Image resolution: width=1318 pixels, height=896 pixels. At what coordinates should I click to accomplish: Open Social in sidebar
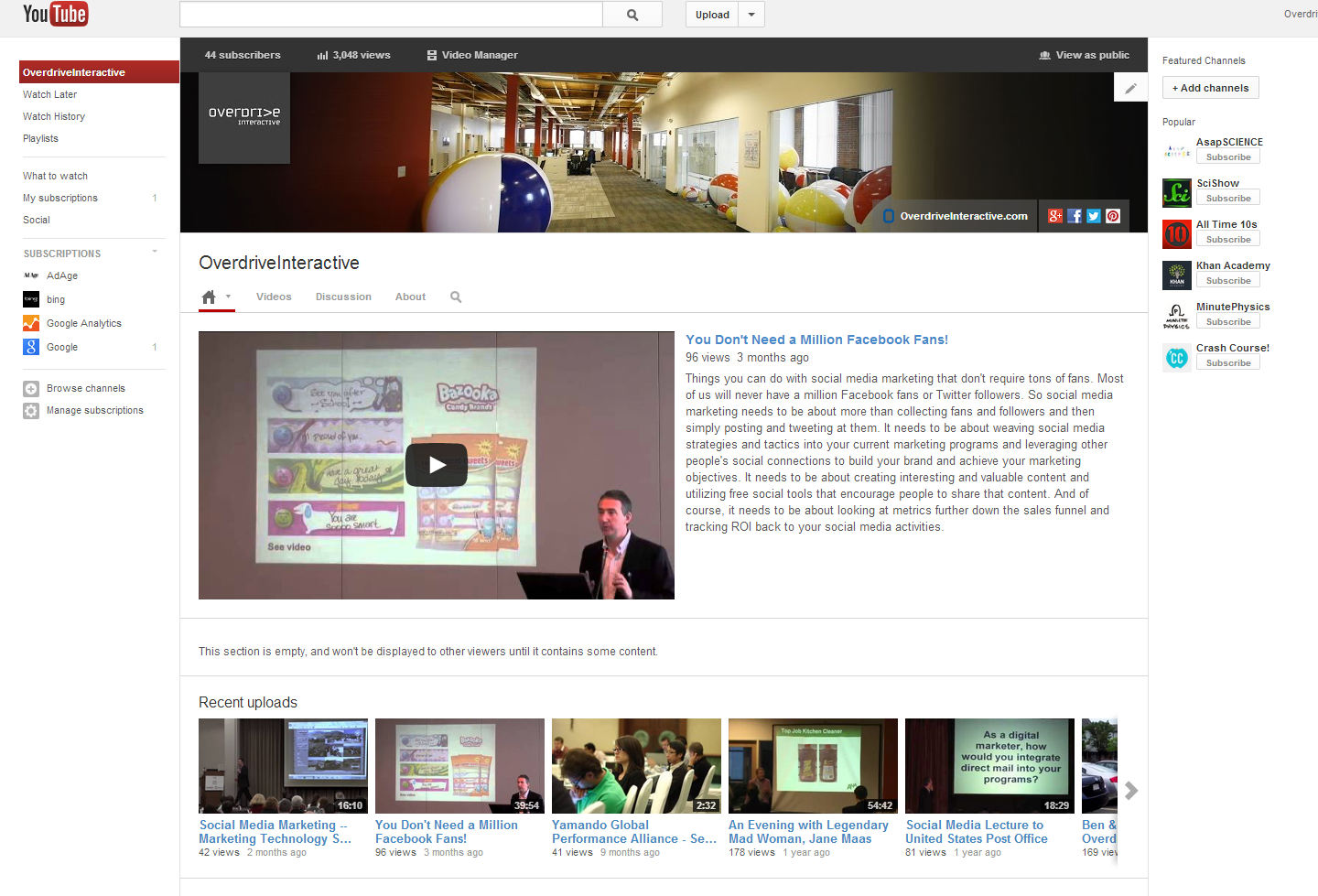pyautogui.click(x=37, y=220)
